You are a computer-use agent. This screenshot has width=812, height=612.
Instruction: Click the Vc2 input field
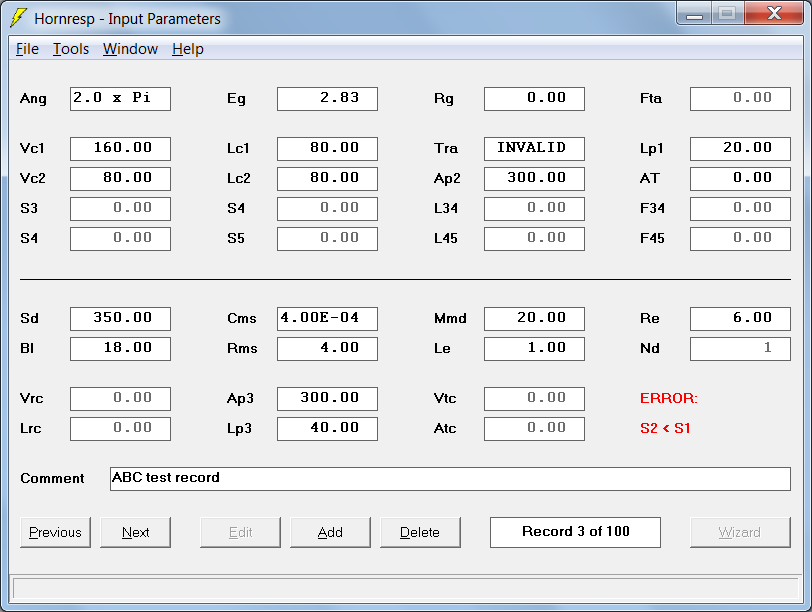[x=120, y=179]
